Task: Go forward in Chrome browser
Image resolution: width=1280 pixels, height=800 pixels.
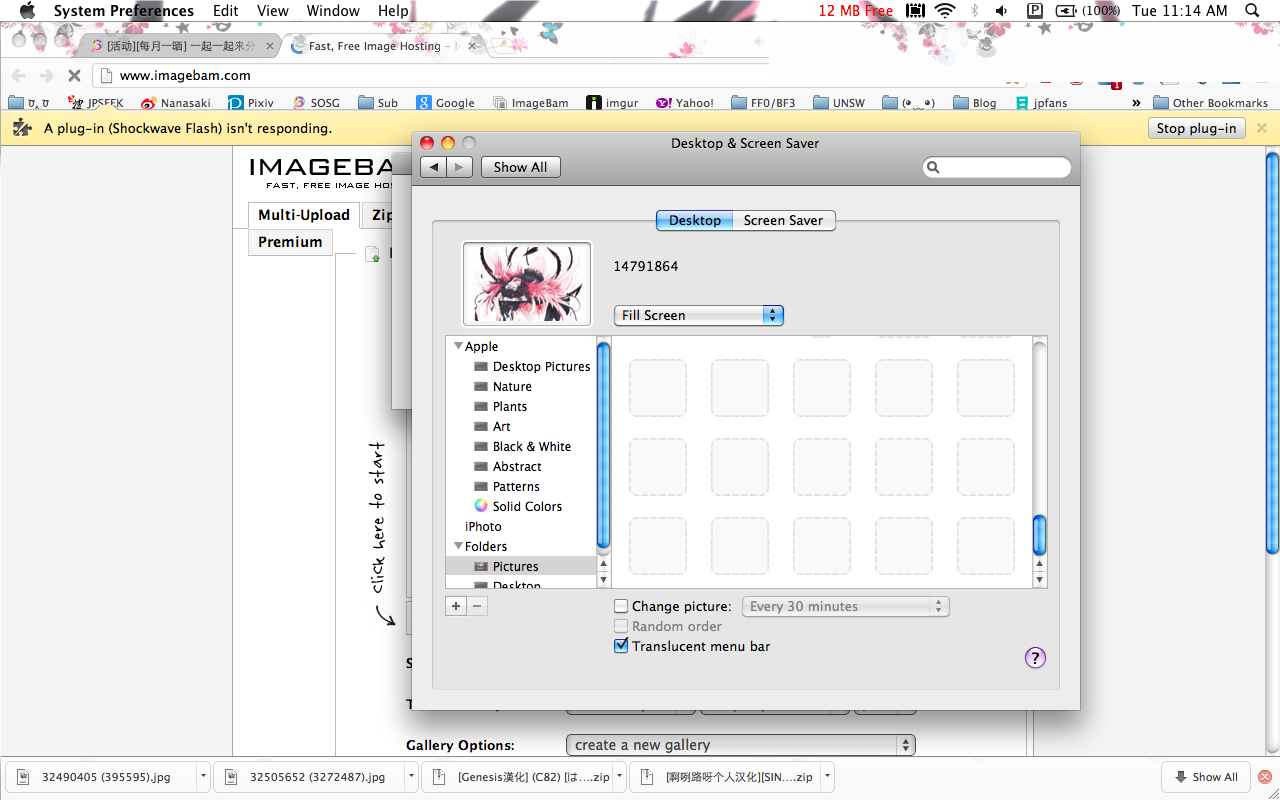Action: point(46,75)
